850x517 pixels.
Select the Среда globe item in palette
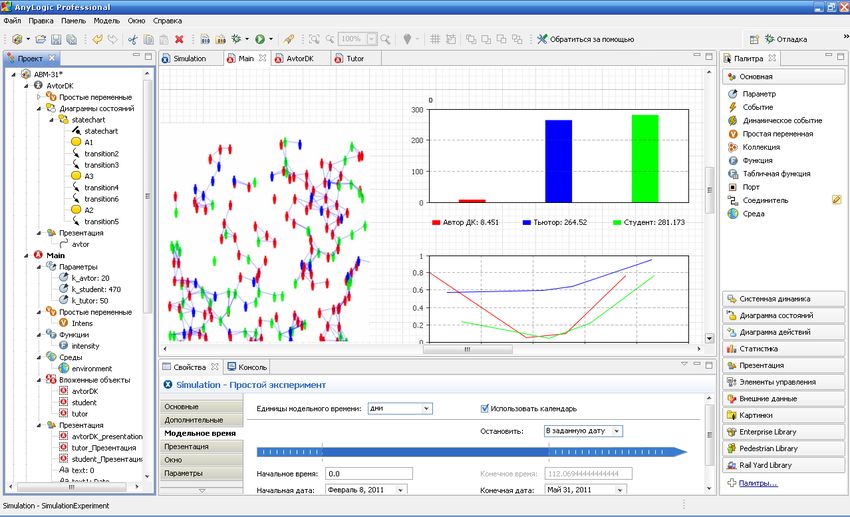click(752, 213)
